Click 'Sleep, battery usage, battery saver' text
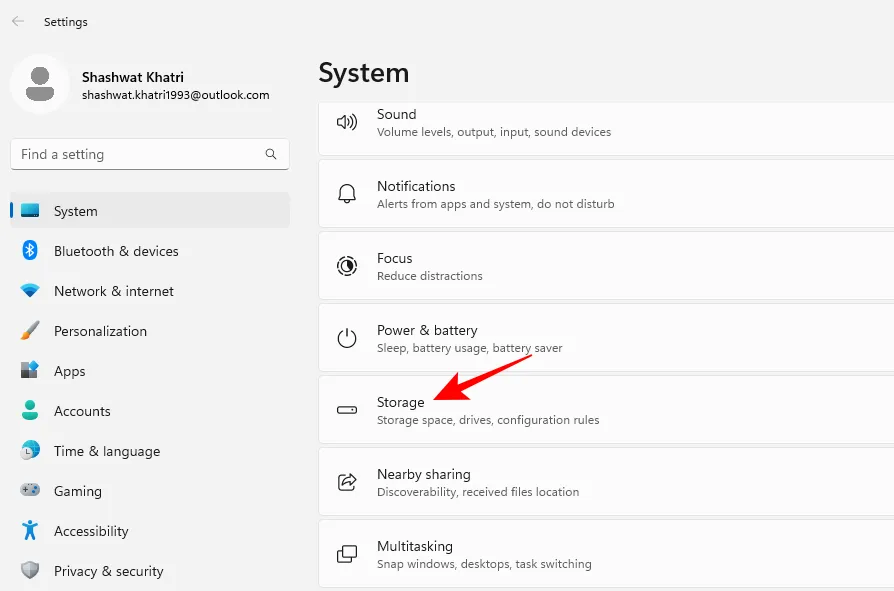This screenshot has width=894, height=591. click(x=469, y=348)
